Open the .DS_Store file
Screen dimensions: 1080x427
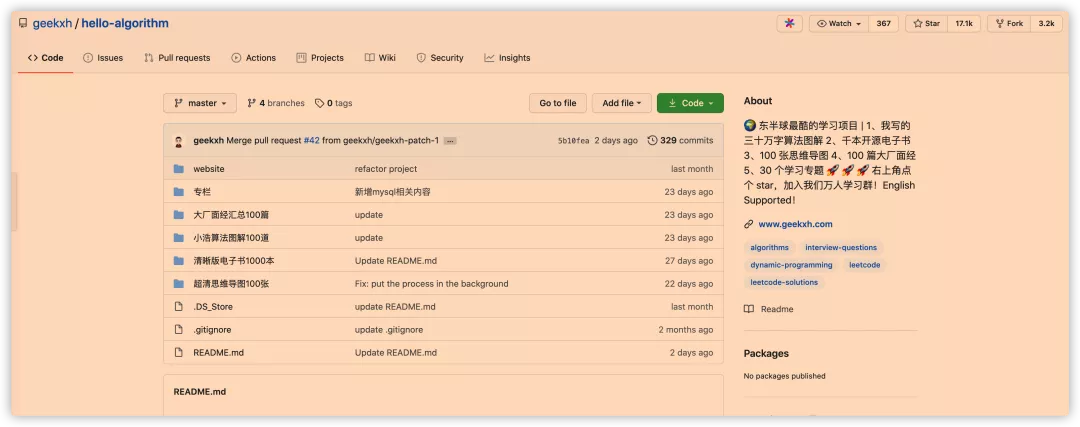tap(213, 306)
